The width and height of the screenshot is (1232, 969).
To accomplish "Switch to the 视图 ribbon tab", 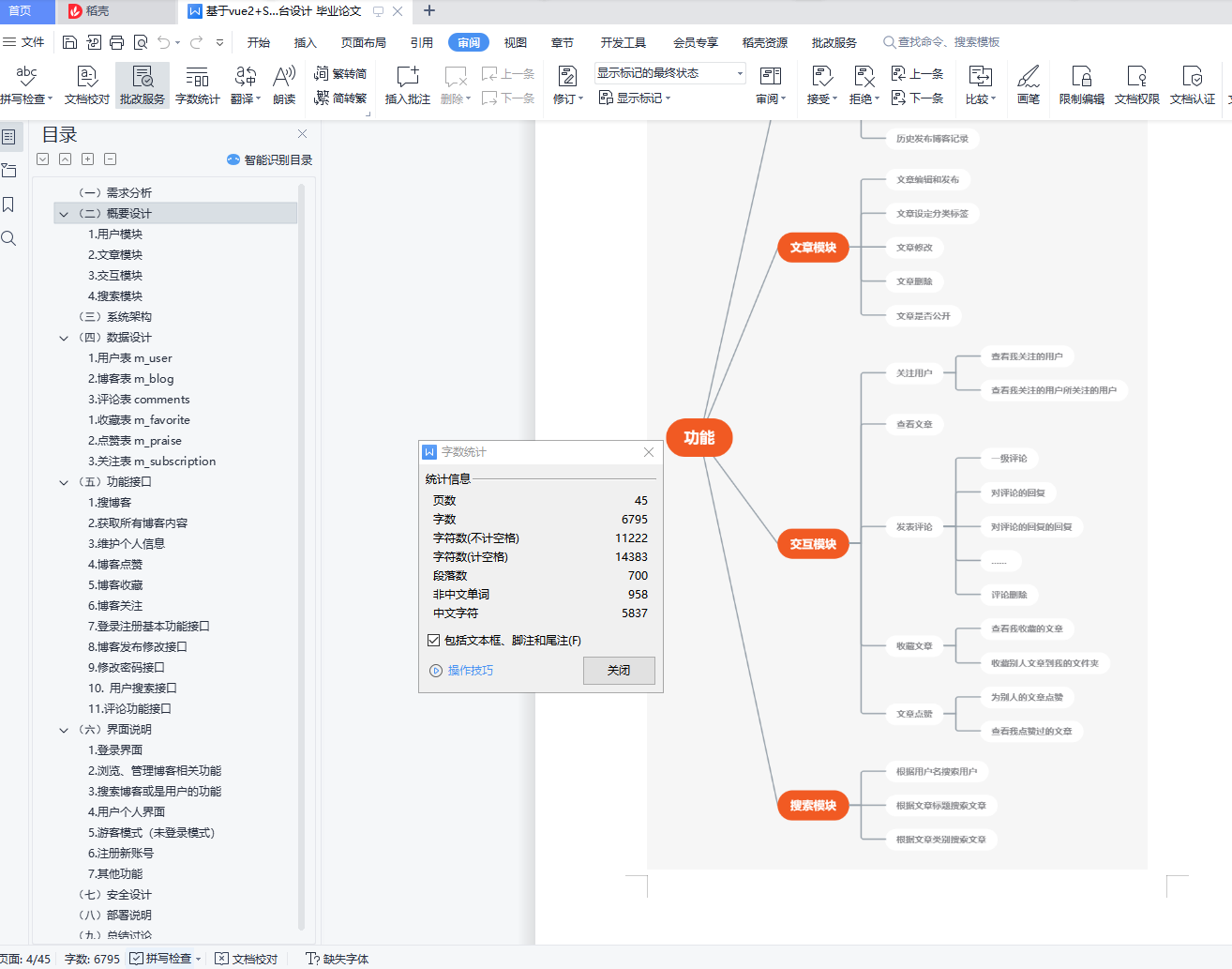I will 516,42.
